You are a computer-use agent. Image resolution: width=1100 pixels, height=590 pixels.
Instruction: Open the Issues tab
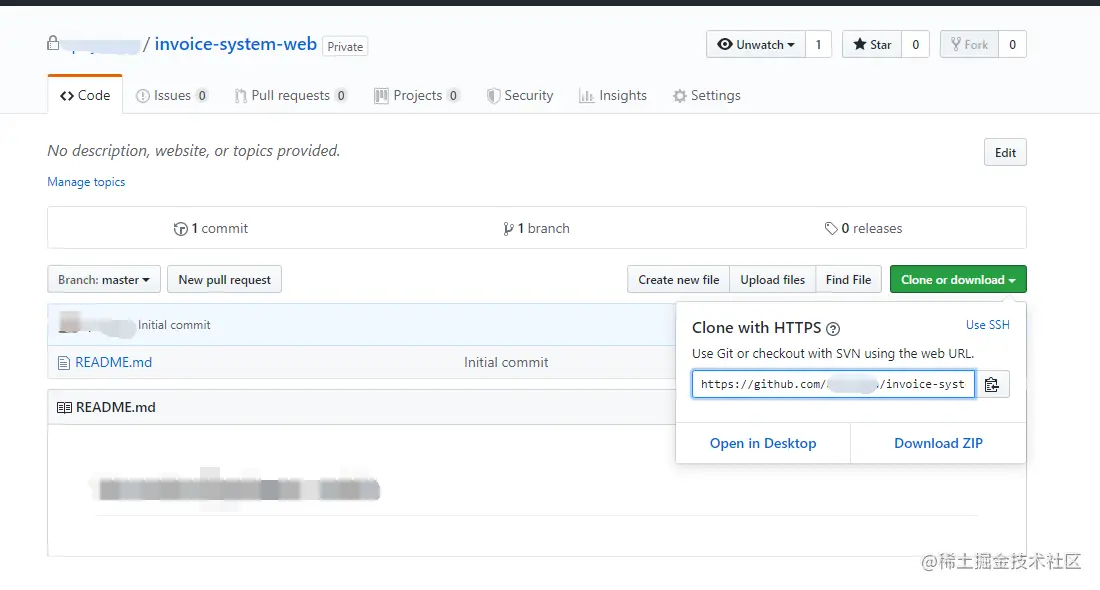[172, 95]
